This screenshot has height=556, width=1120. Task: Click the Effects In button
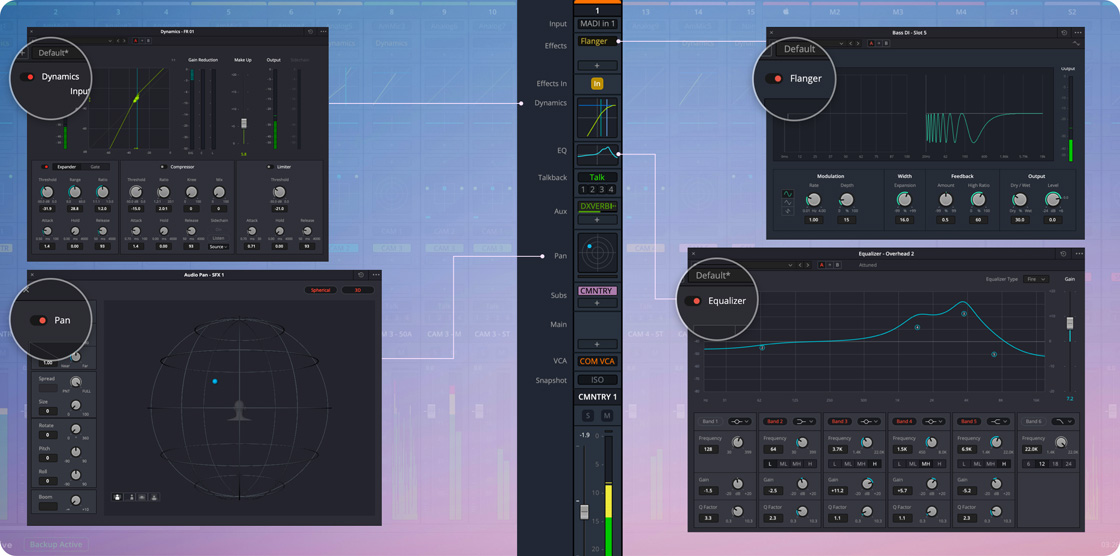click(x=597, y=84)
